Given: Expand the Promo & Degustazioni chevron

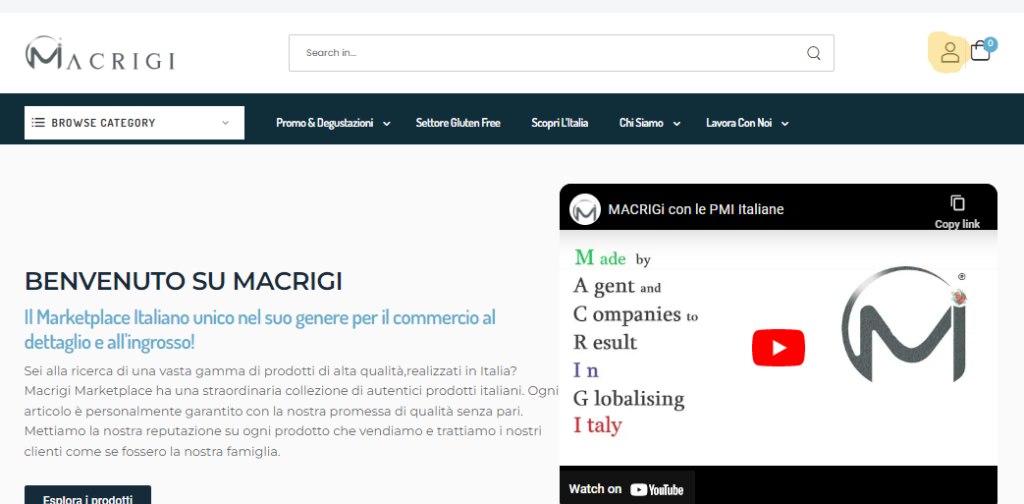Looking at the screenshot, I should 387,123.
